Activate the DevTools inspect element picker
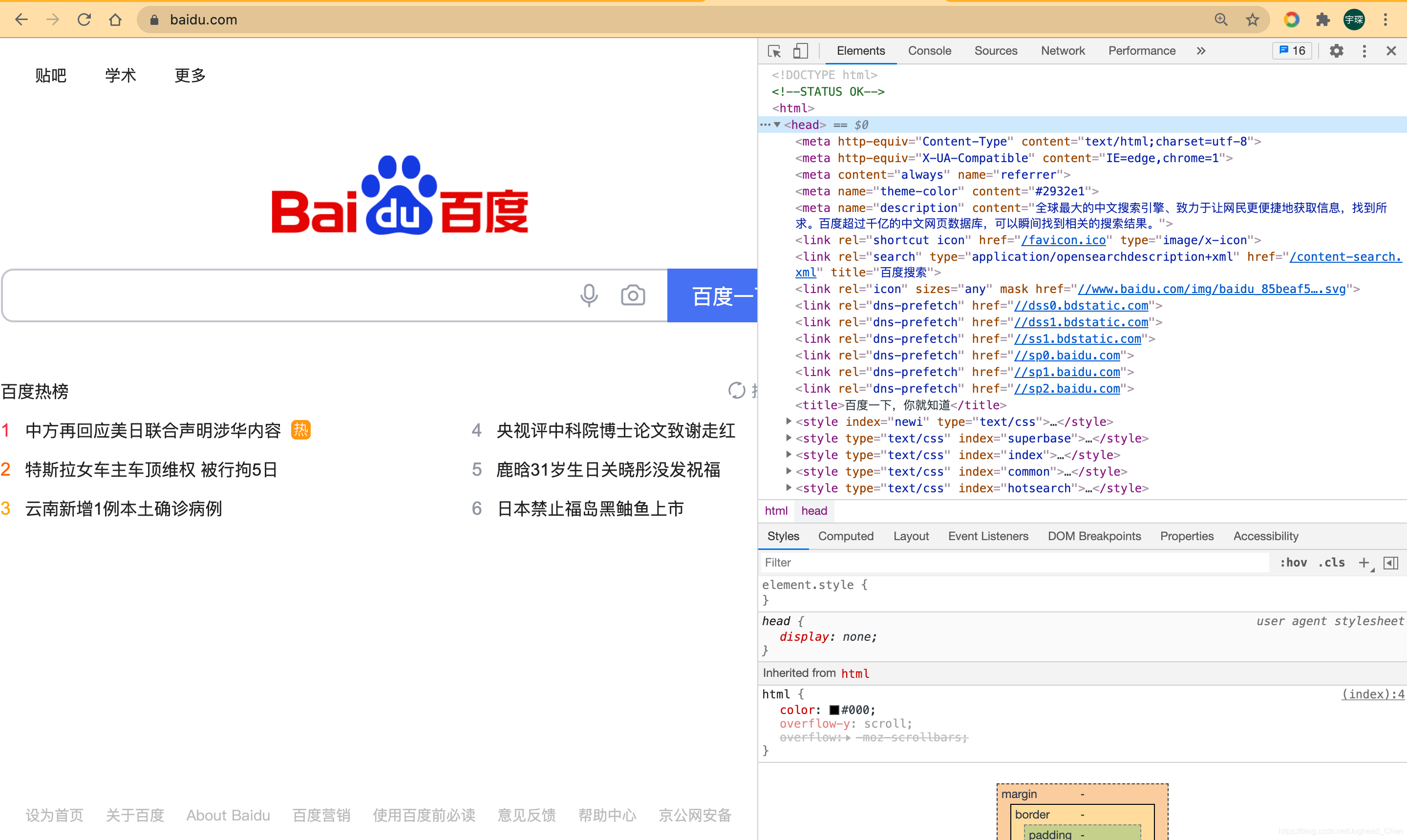The width and height of the screenshot is (1407, 840). pyautogui.click(x=774, y=51)
